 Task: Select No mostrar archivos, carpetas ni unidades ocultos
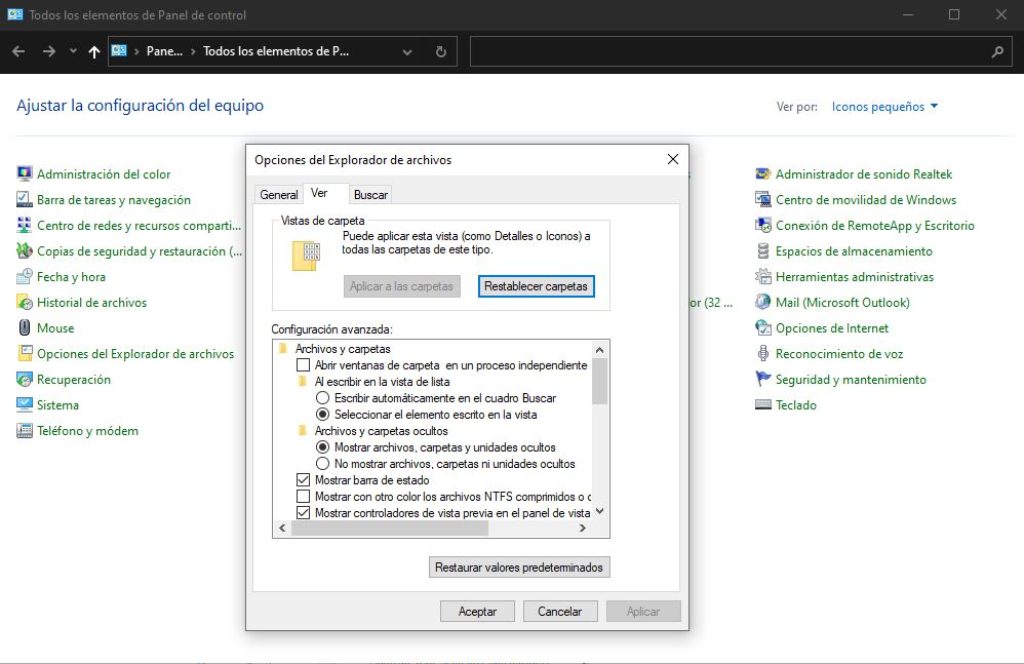pyautogui.click(x=323, y=464)
